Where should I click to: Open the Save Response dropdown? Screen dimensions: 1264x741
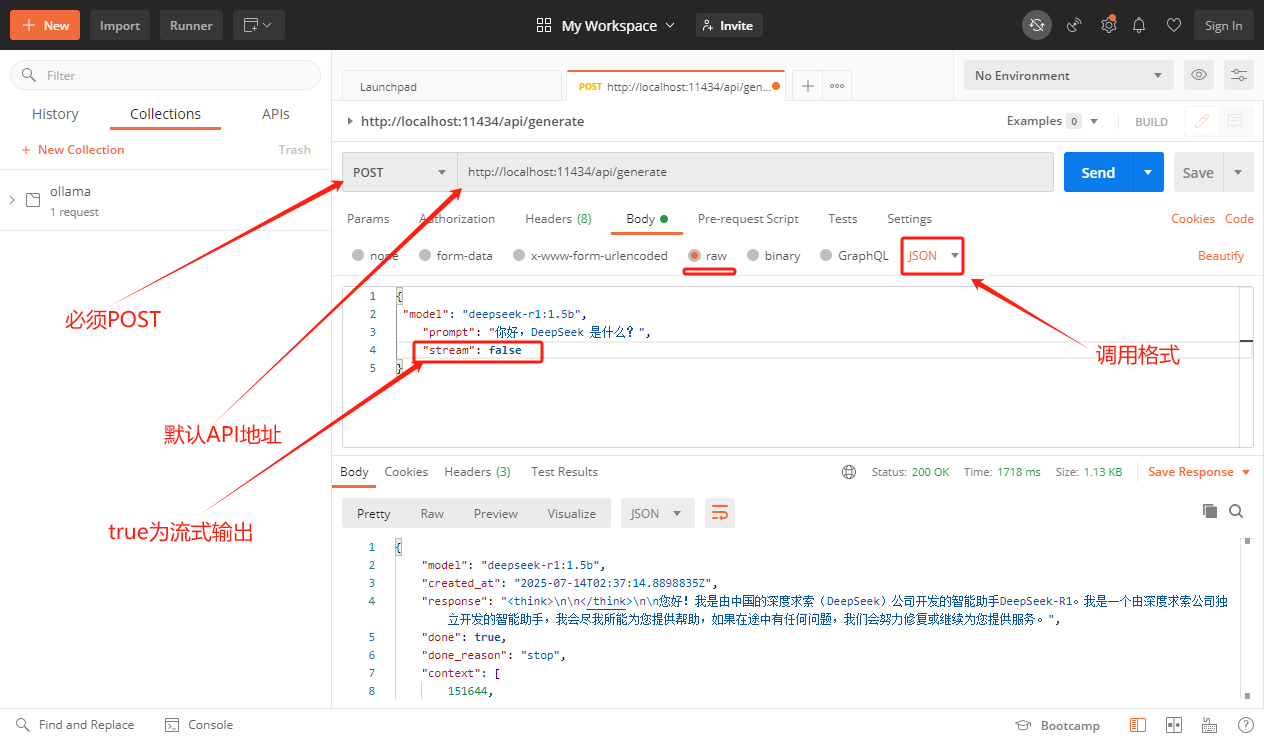click(x=1199, y=472)
